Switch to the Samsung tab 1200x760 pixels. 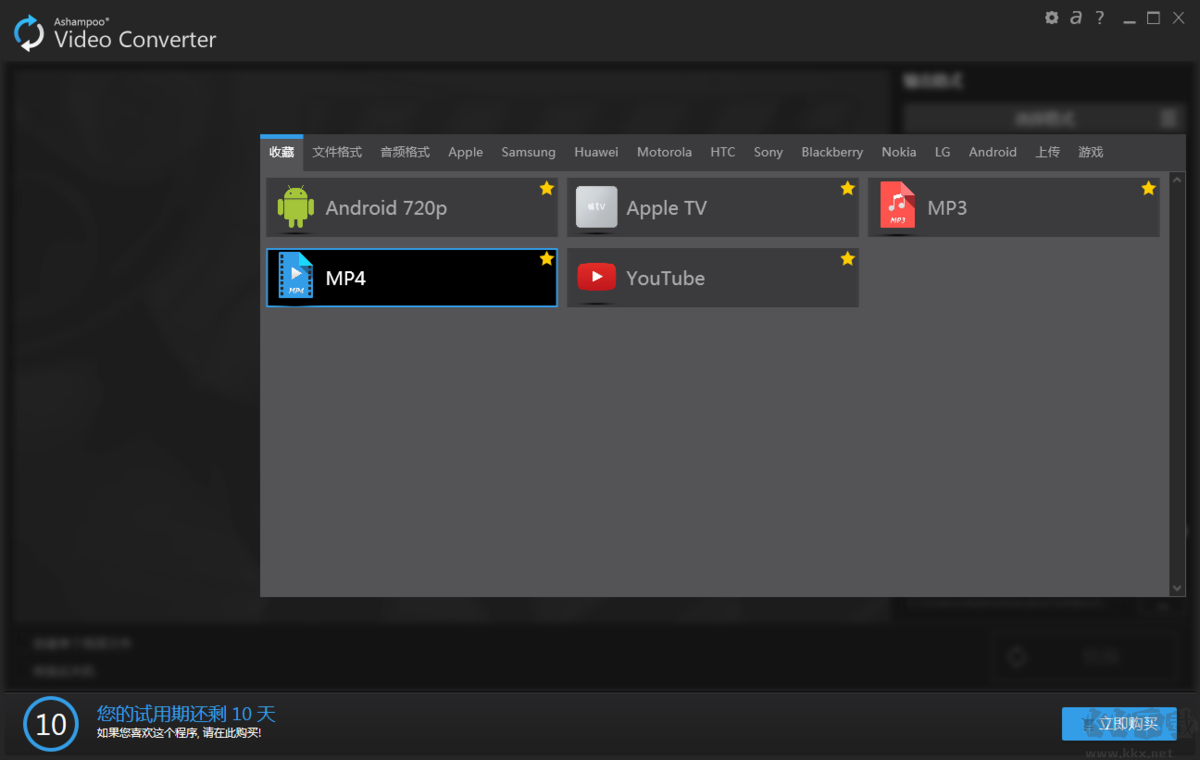point(528,152)
